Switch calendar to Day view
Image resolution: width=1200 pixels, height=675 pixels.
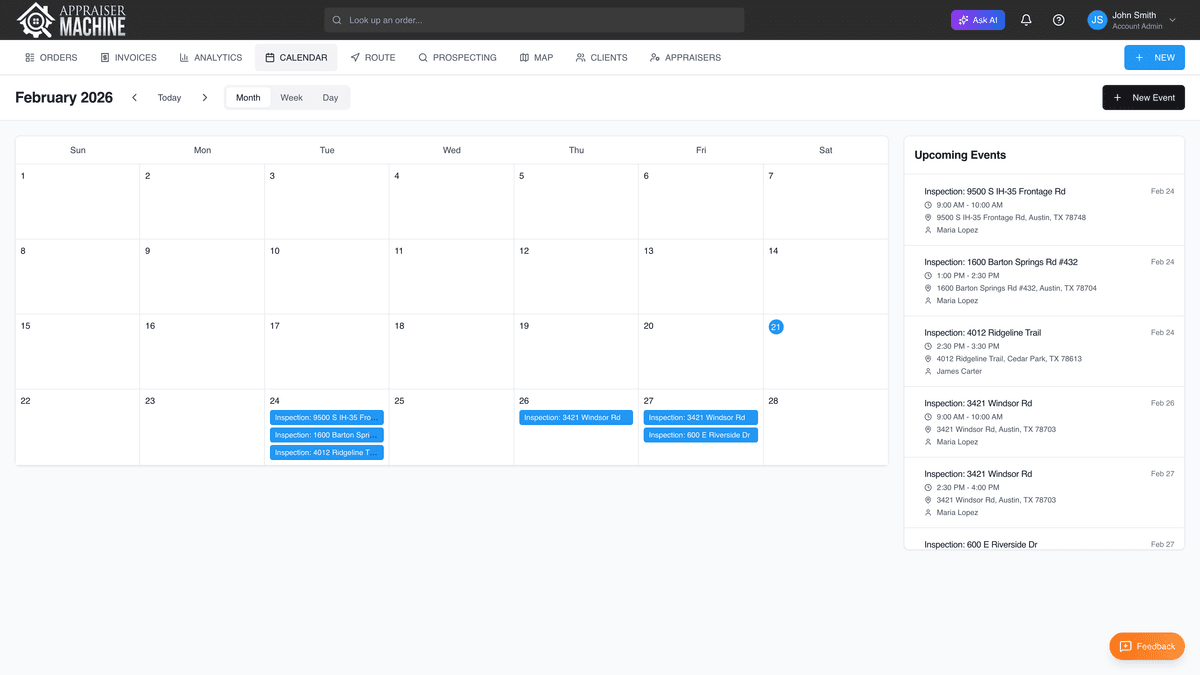click(x=330, y=97)
